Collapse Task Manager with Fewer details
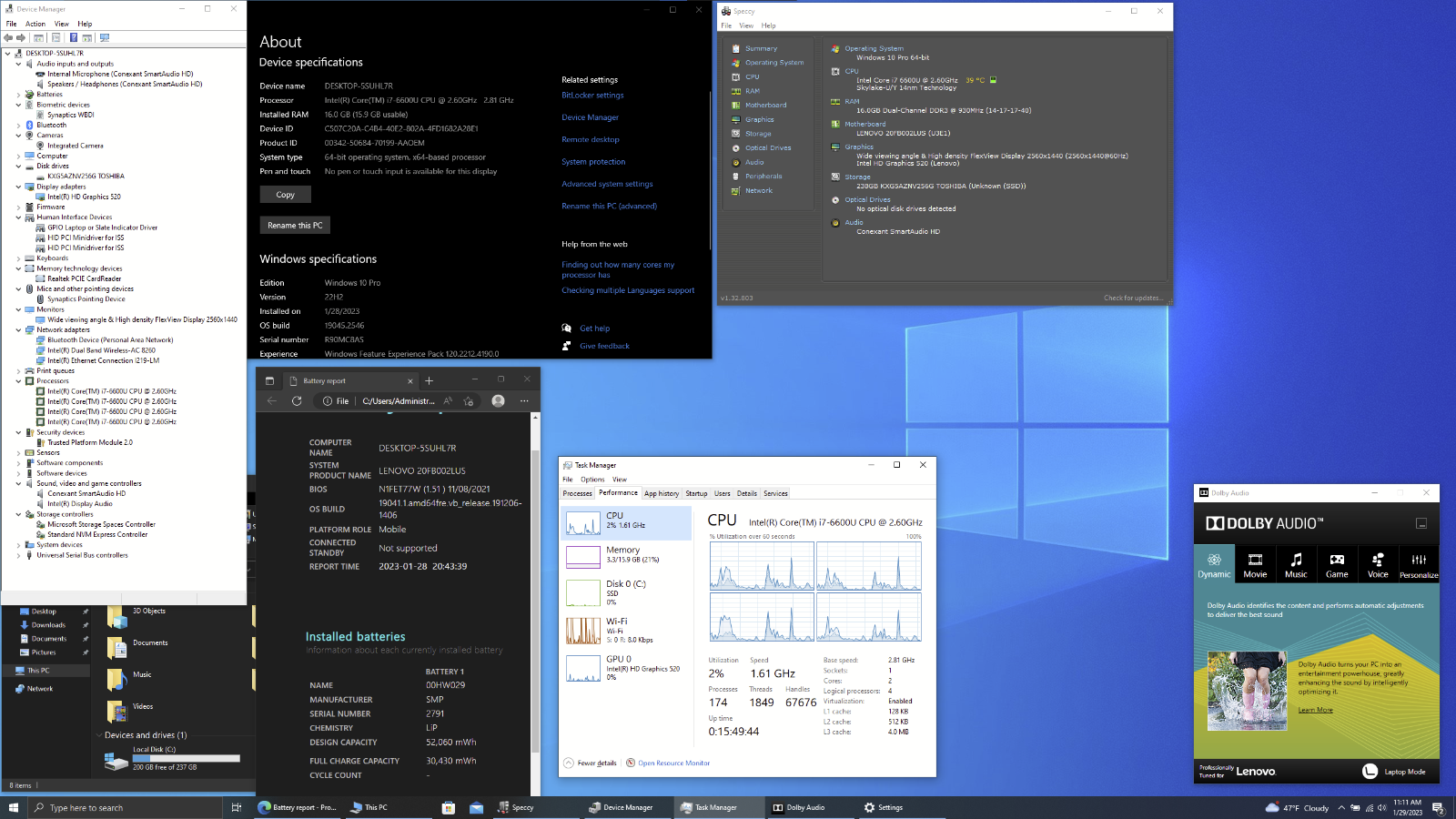1456x819 pixels. pos(590,763)
